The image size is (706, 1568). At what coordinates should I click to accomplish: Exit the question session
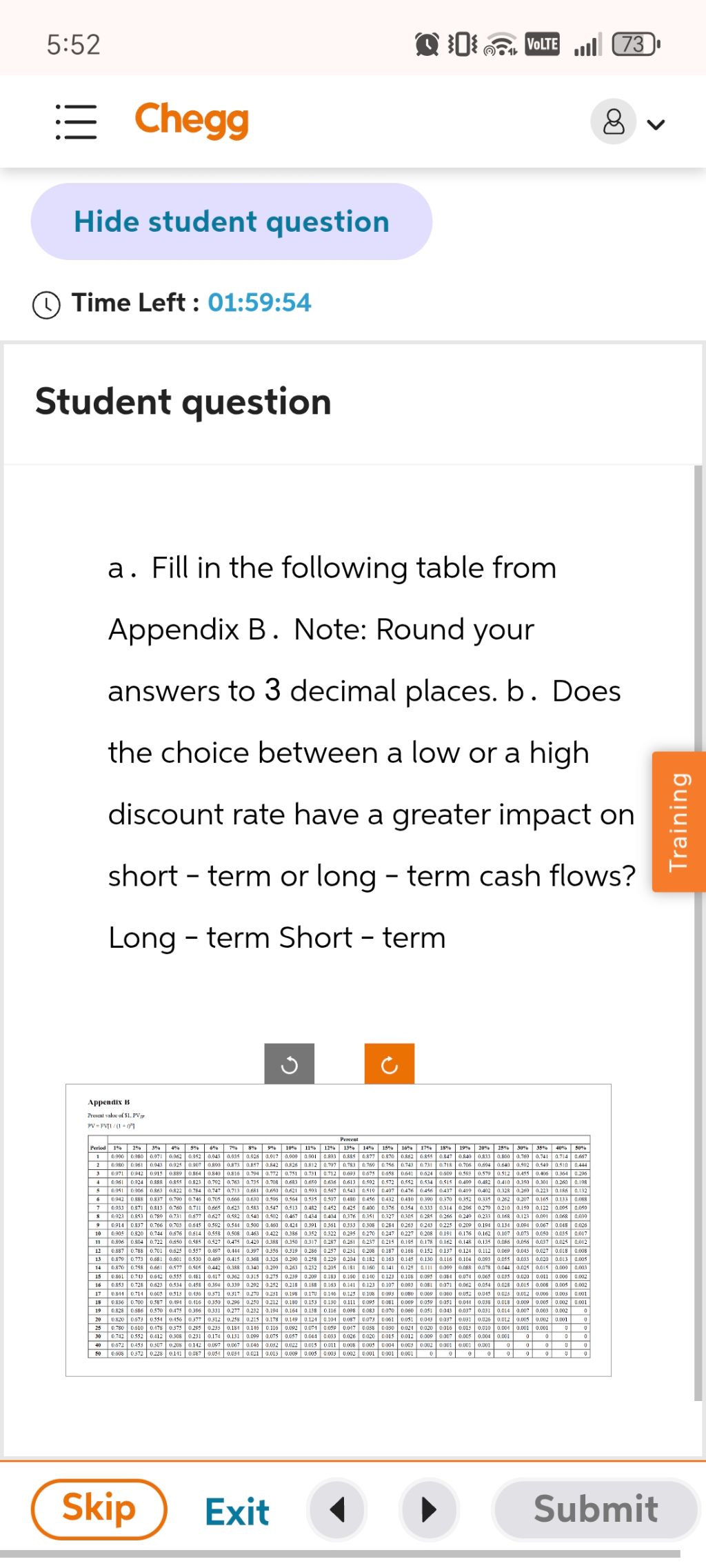[237, 1511]
